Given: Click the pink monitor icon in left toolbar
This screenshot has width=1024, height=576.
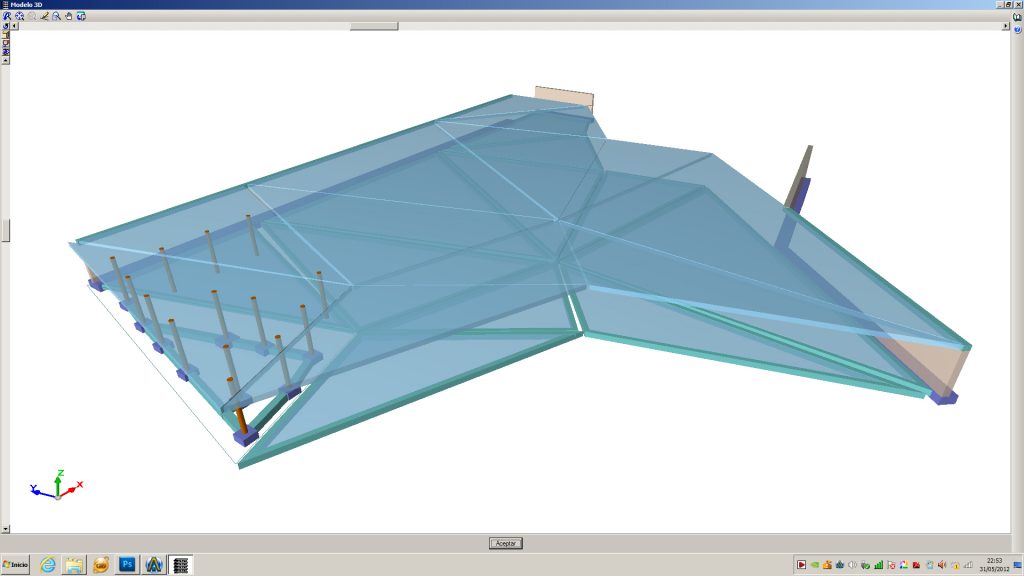Looking at the screenshot, I should [x=6, y=43].
